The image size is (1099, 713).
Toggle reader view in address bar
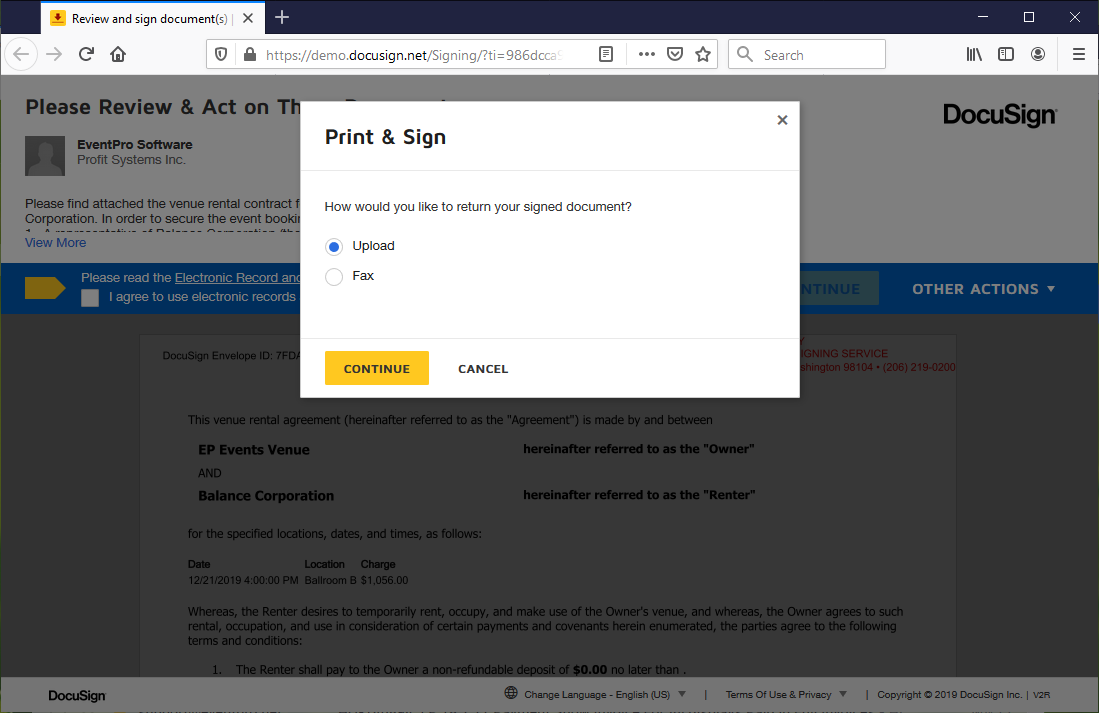(x=606, y=54)
